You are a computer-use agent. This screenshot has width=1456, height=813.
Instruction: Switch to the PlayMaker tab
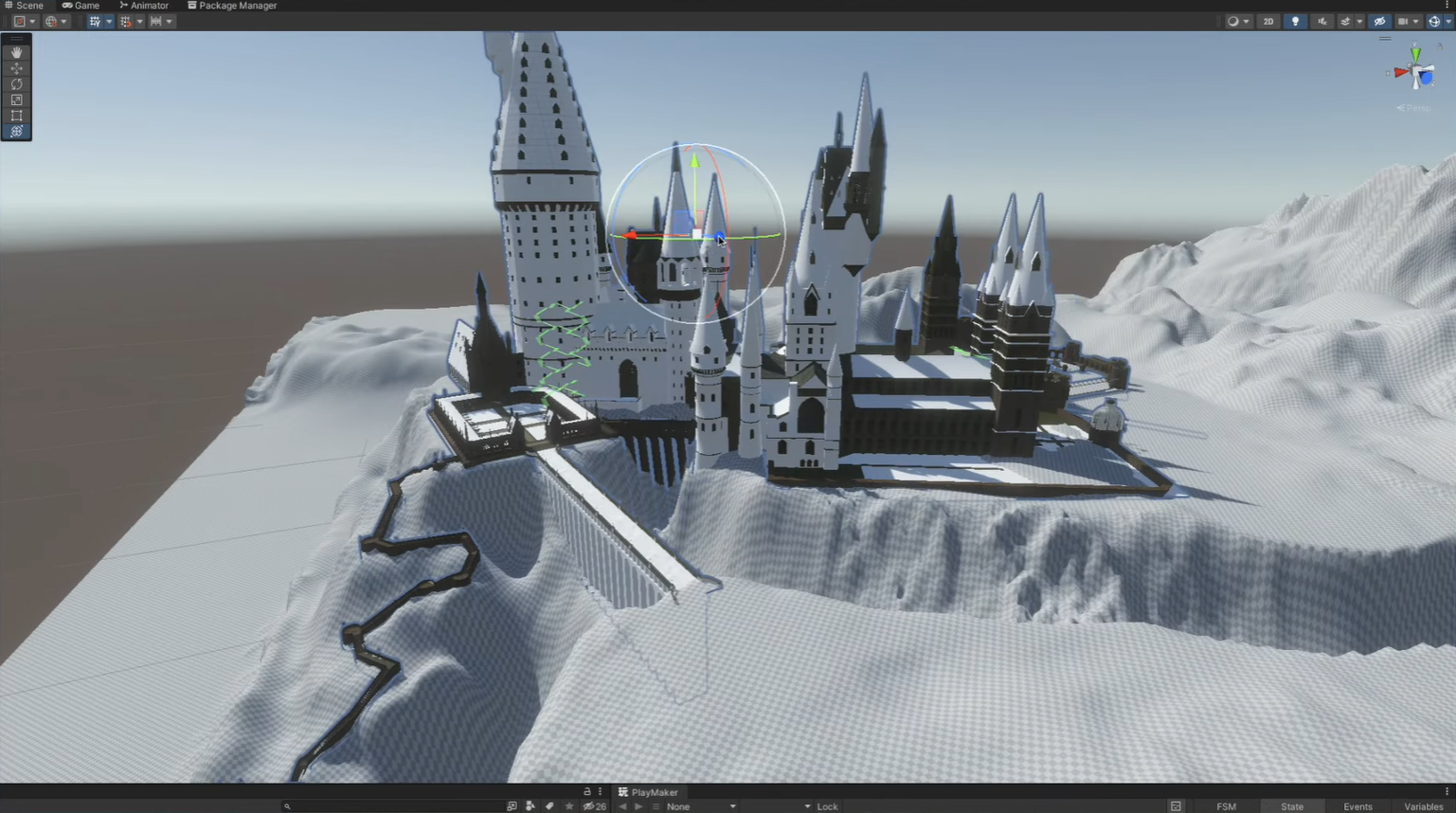[648, 792]
